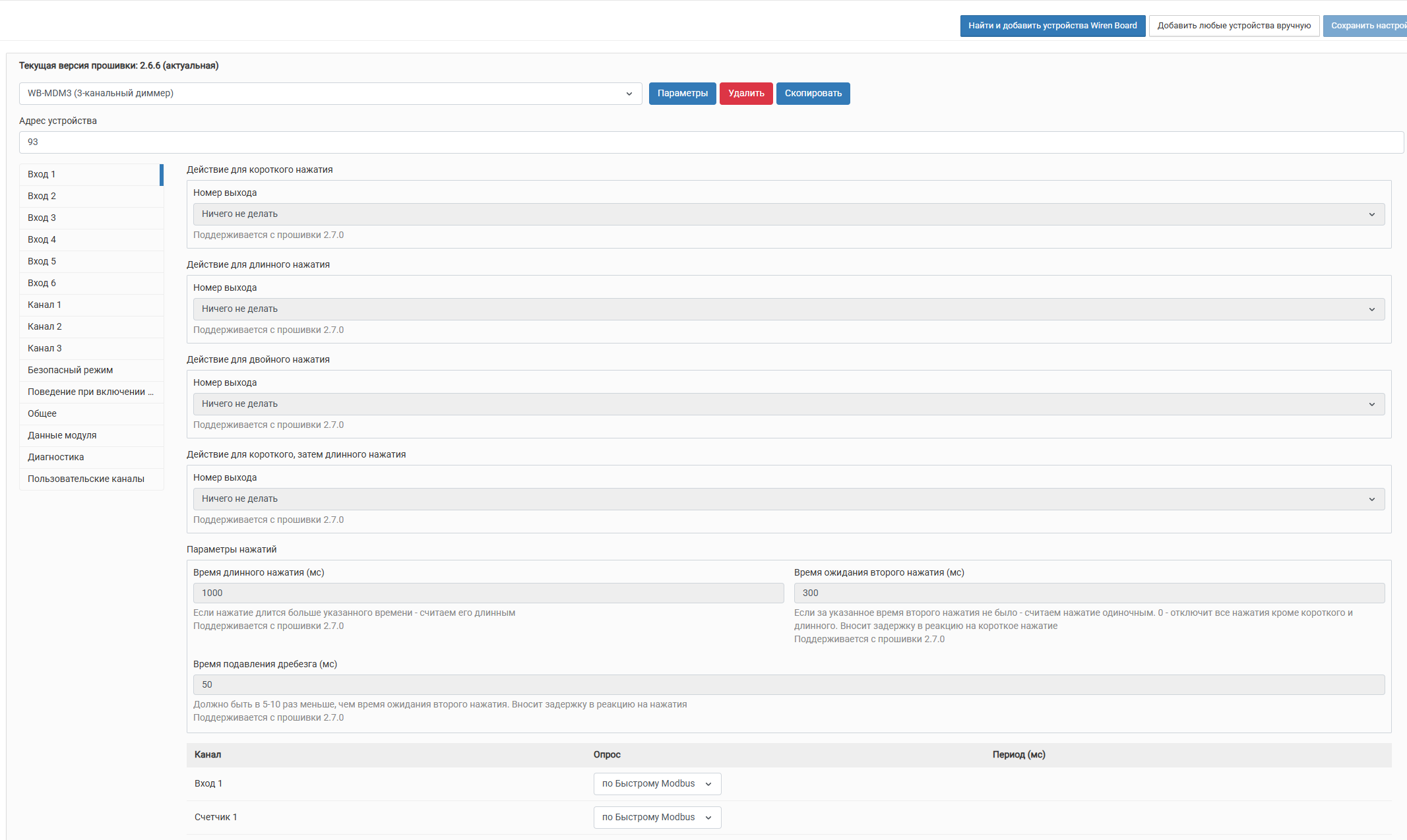Image resolution: width=1407 pixels, height=840 pixels.
Task: Open Вход 1 polling mode dropdown
Action: 656,784
